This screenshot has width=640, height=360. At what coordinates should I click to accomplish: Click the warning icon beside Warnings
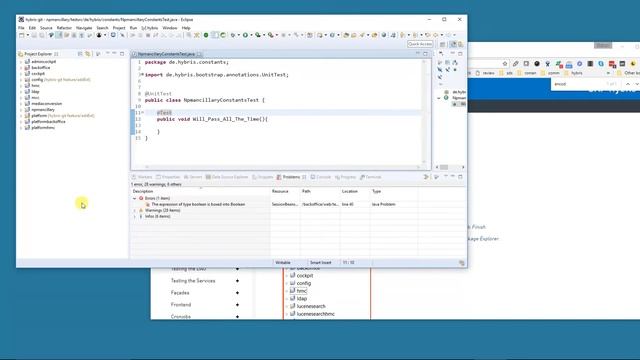[x=141, y=210]
